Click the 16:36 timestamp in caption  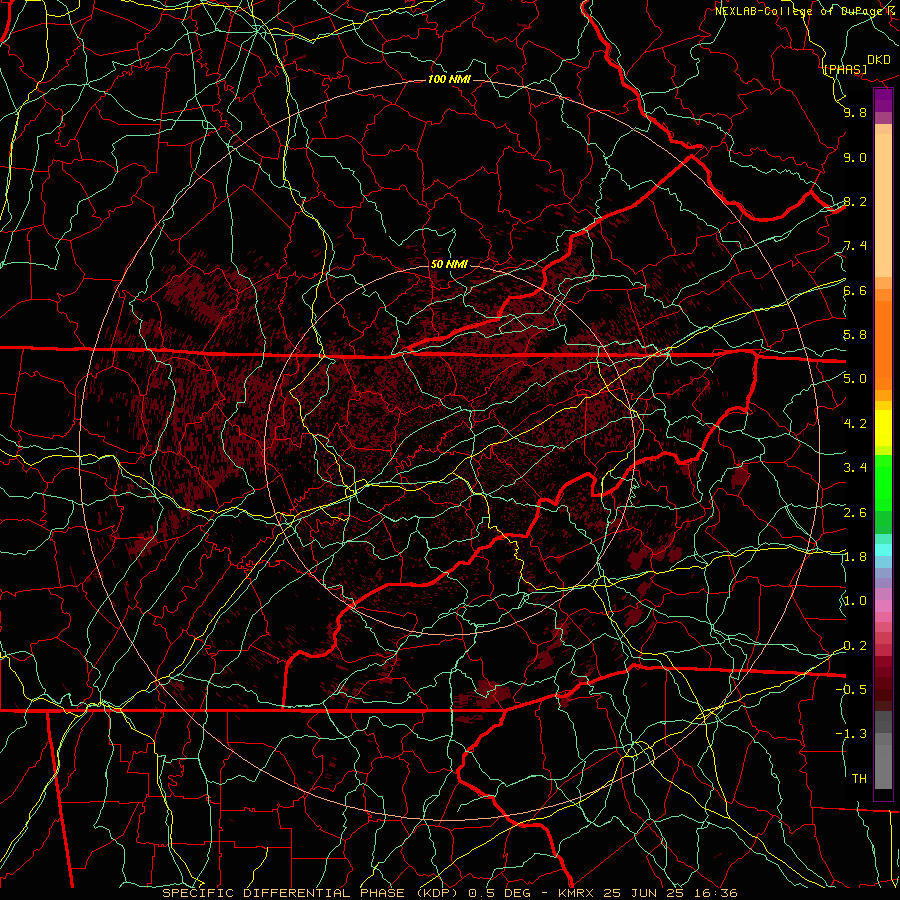pyautogui.click(x=717, y=893)
